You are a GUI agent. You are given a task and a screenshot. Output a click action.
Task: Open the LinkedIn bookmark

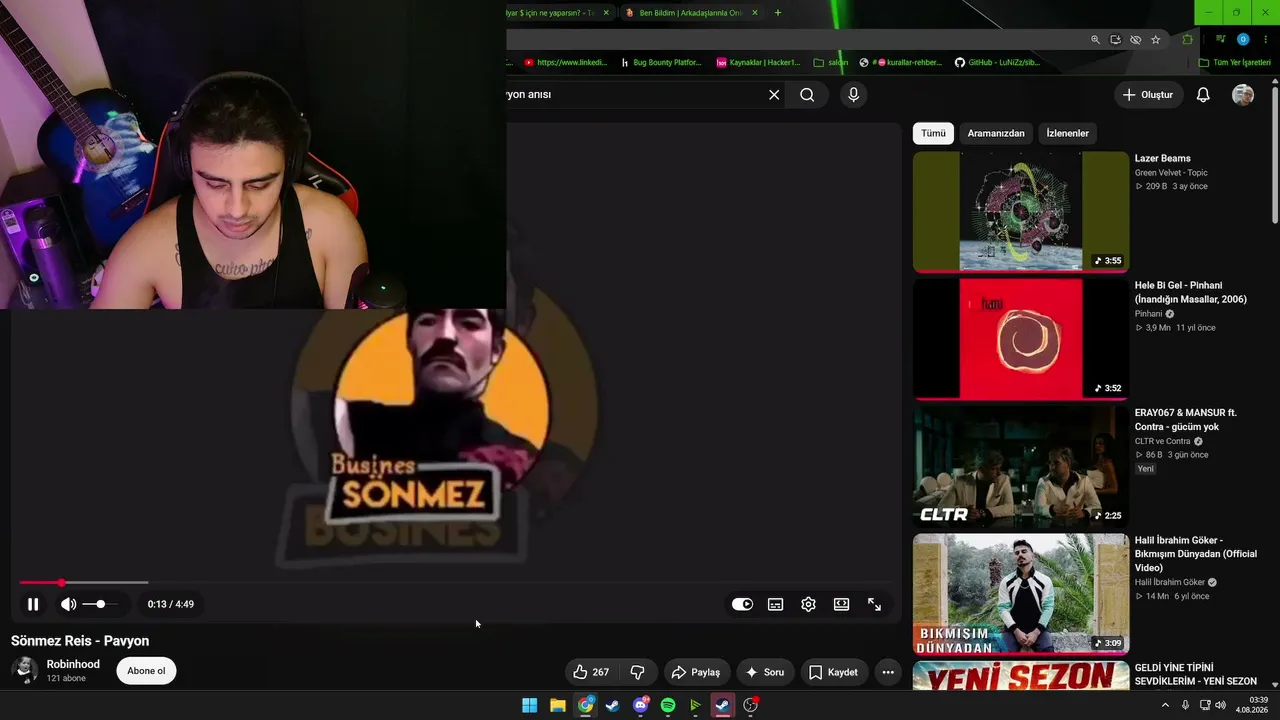coord(565,62)
